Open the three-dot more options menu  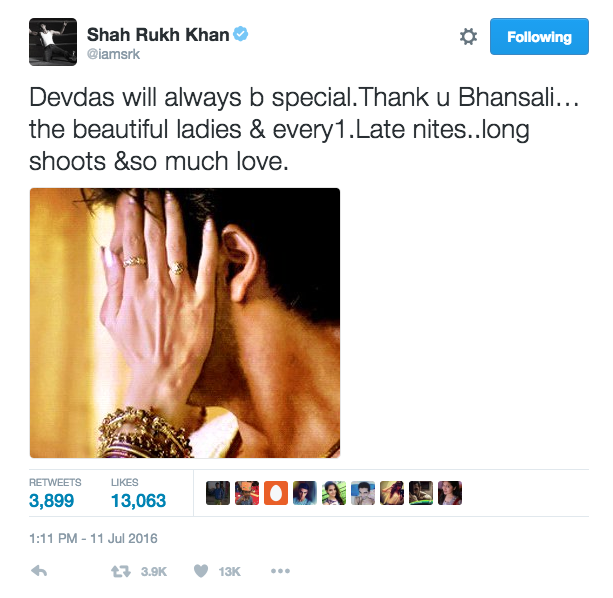click(x=280, y=571)
